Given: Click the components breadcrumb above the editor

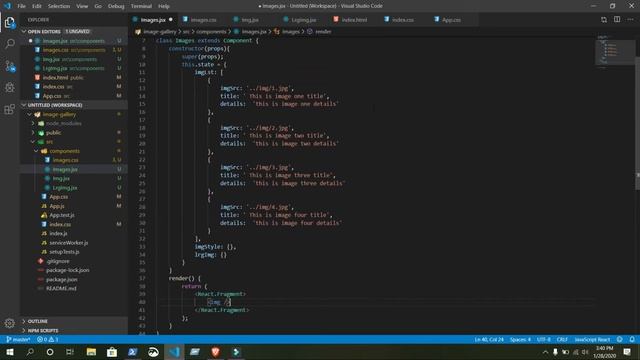Looking at the screenshot, I should 211,31.
